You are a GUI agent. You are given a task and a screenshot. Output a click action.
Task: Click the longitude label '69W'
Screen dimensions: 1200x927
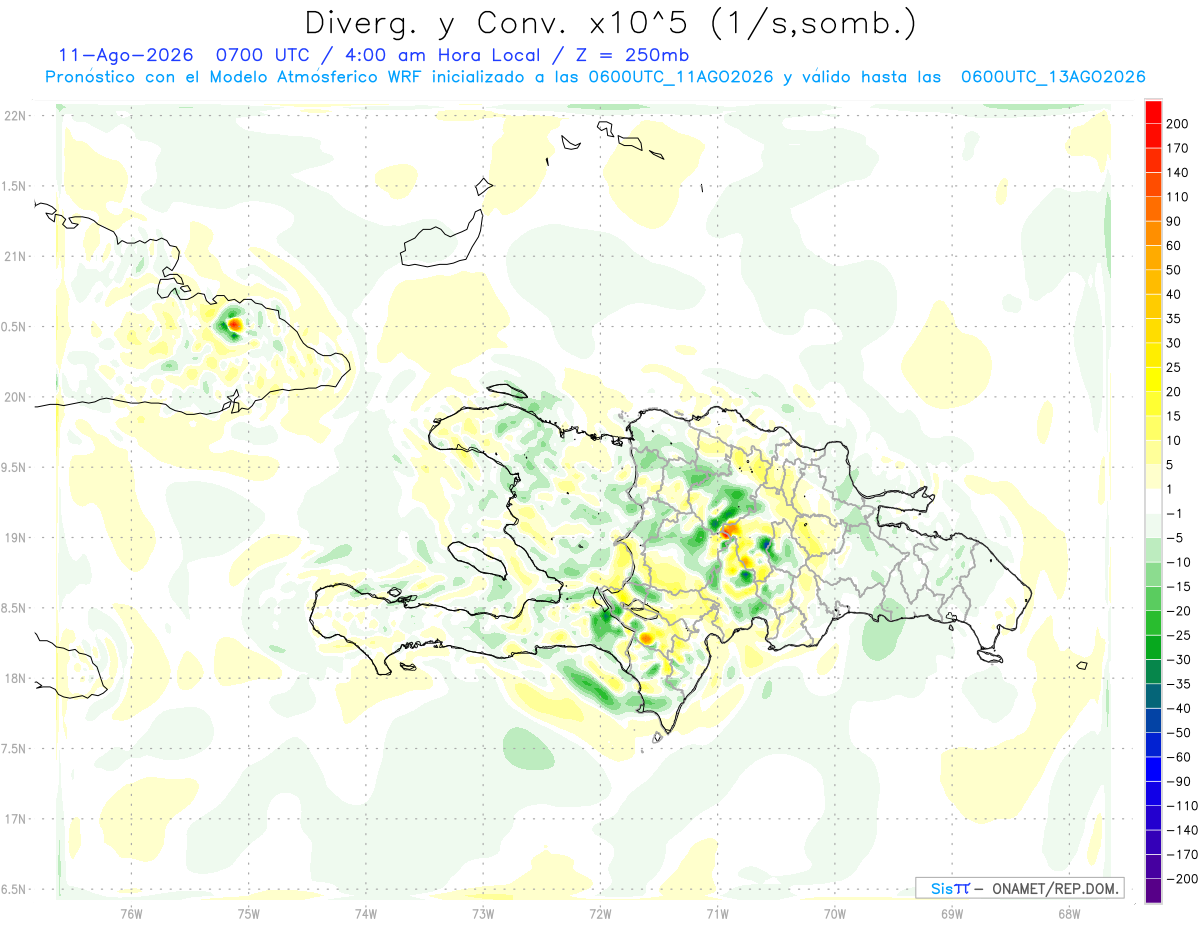pos(951,912)
